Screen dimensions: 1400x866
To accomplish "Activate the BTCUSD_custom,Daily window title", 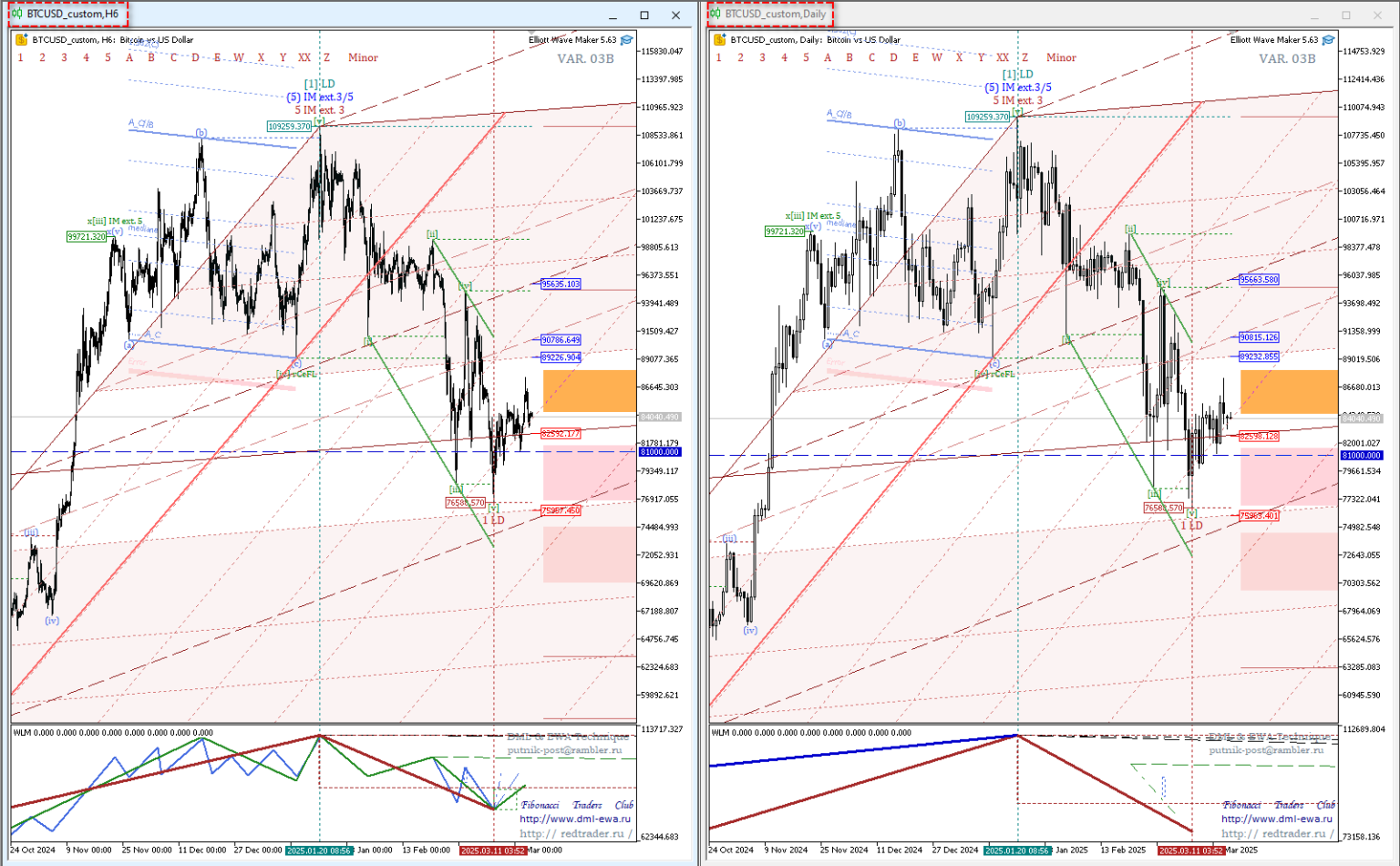I will (x=776, y=15).
